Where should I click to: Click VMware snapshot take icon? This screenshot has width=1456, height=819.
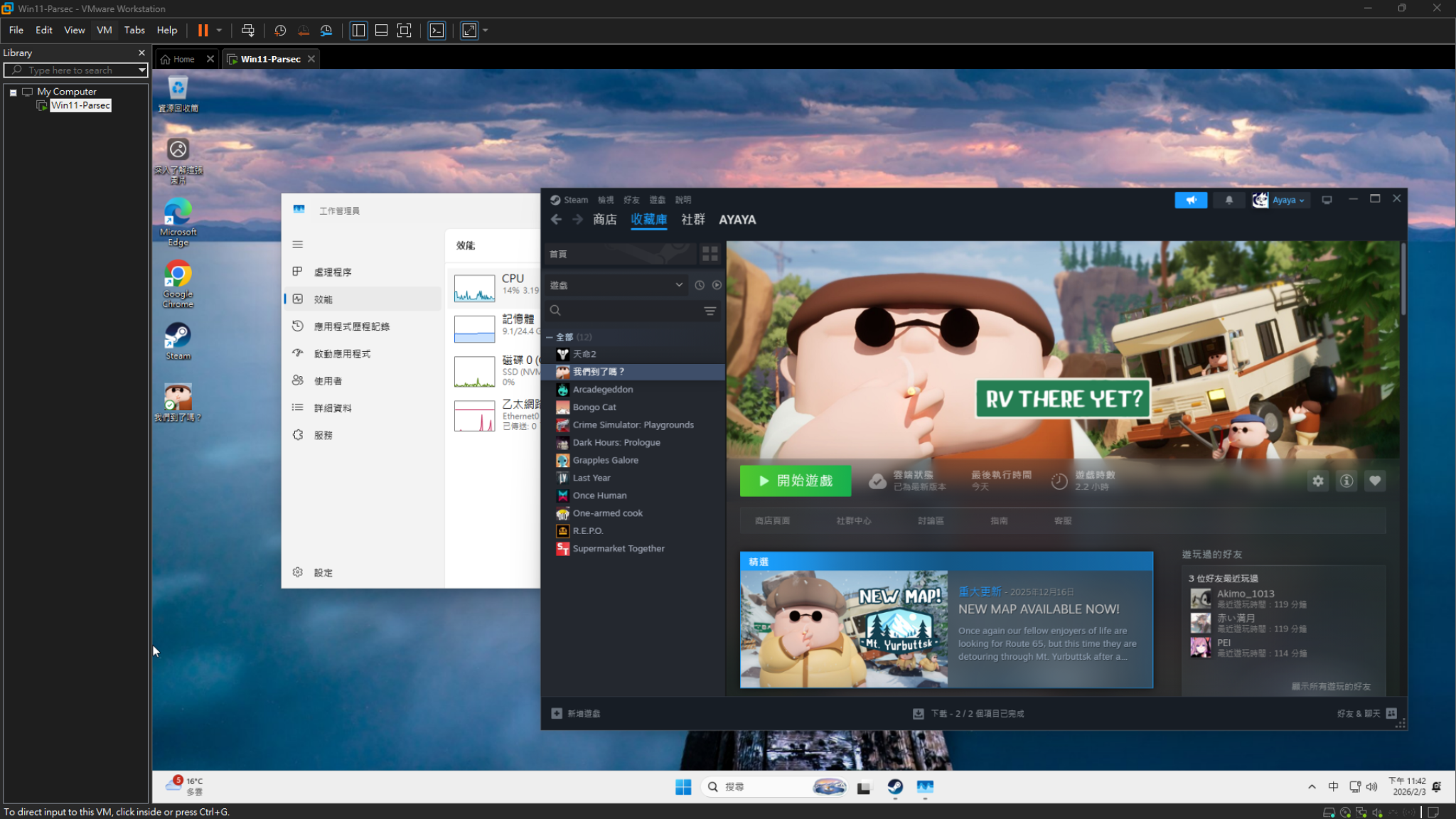280,31
